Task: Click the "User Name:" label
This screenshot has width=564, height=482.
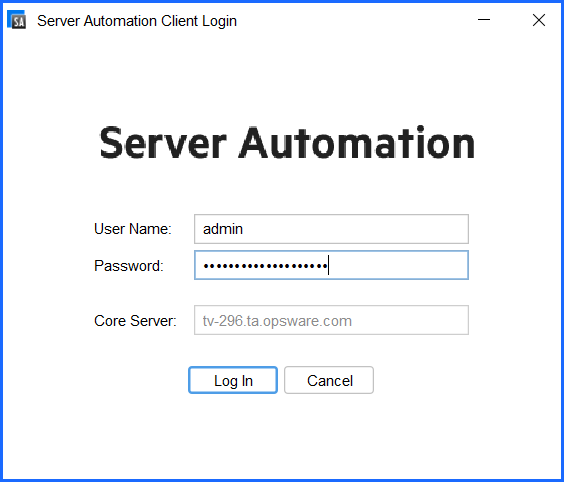Action: point(133,229)
